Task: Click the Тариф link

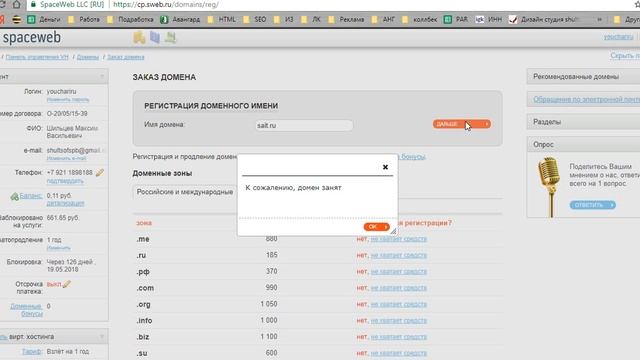Action: (x=32, y=351)
